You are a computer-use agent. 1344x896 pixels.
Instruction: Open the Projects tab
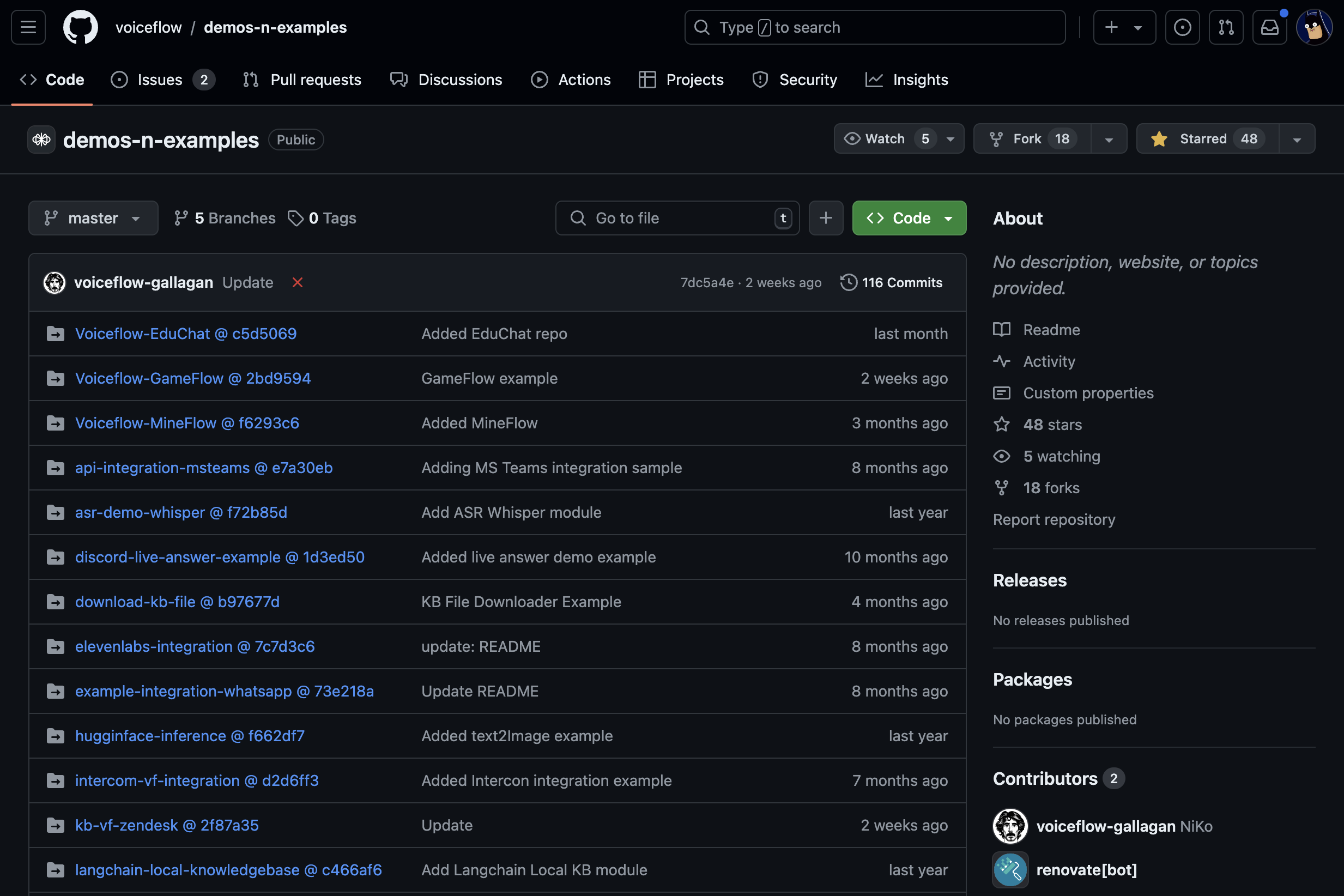681,80
